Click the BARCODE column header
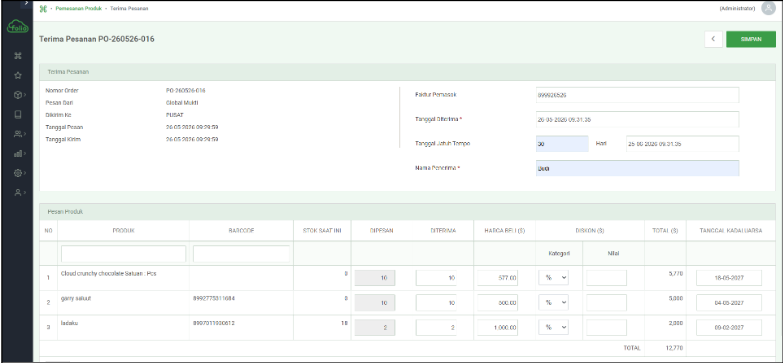 tap(241, 231)
